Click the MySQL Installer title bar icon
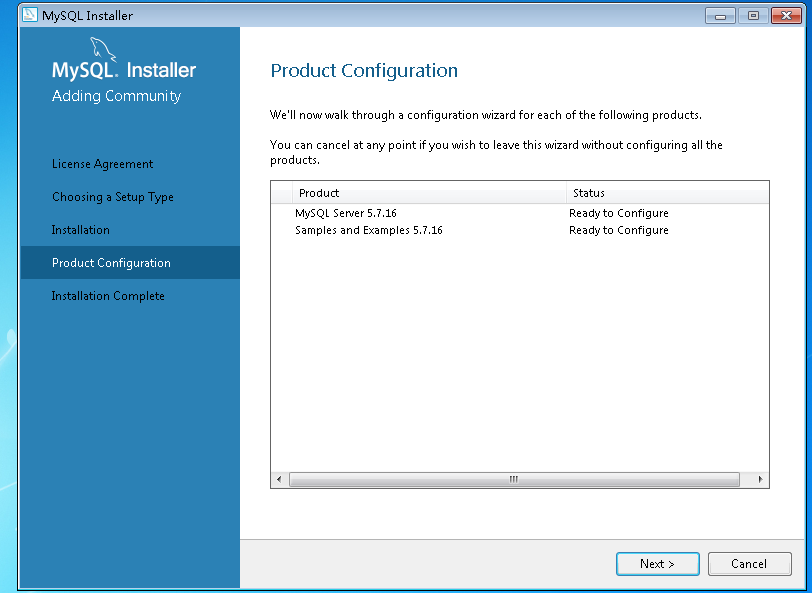The image size is (812, 593). pos(30,15)
